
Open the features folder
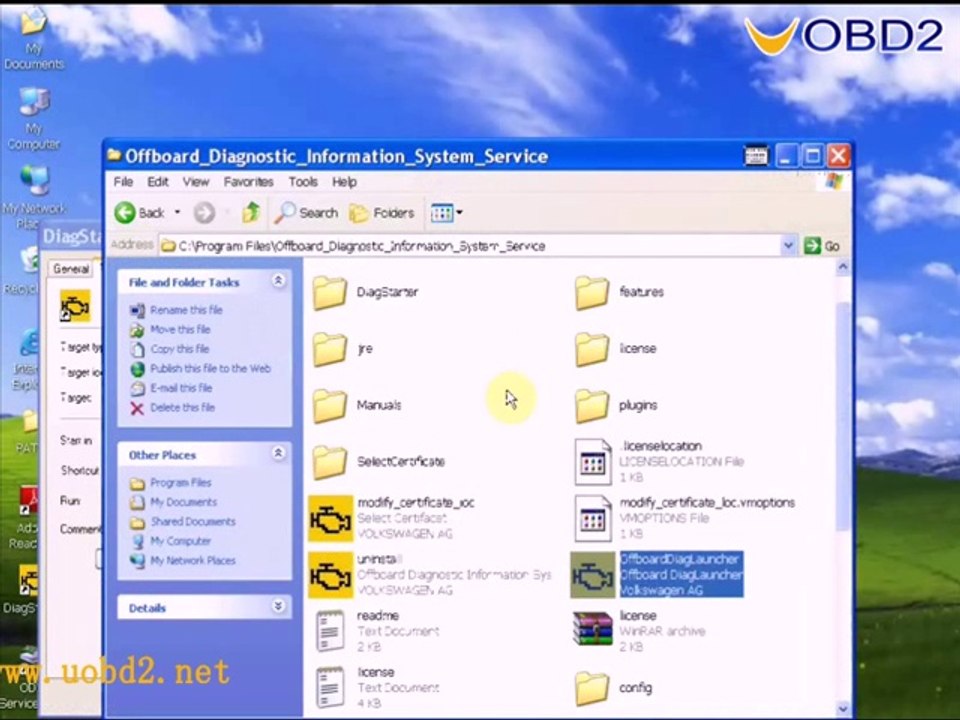point(592,292)
